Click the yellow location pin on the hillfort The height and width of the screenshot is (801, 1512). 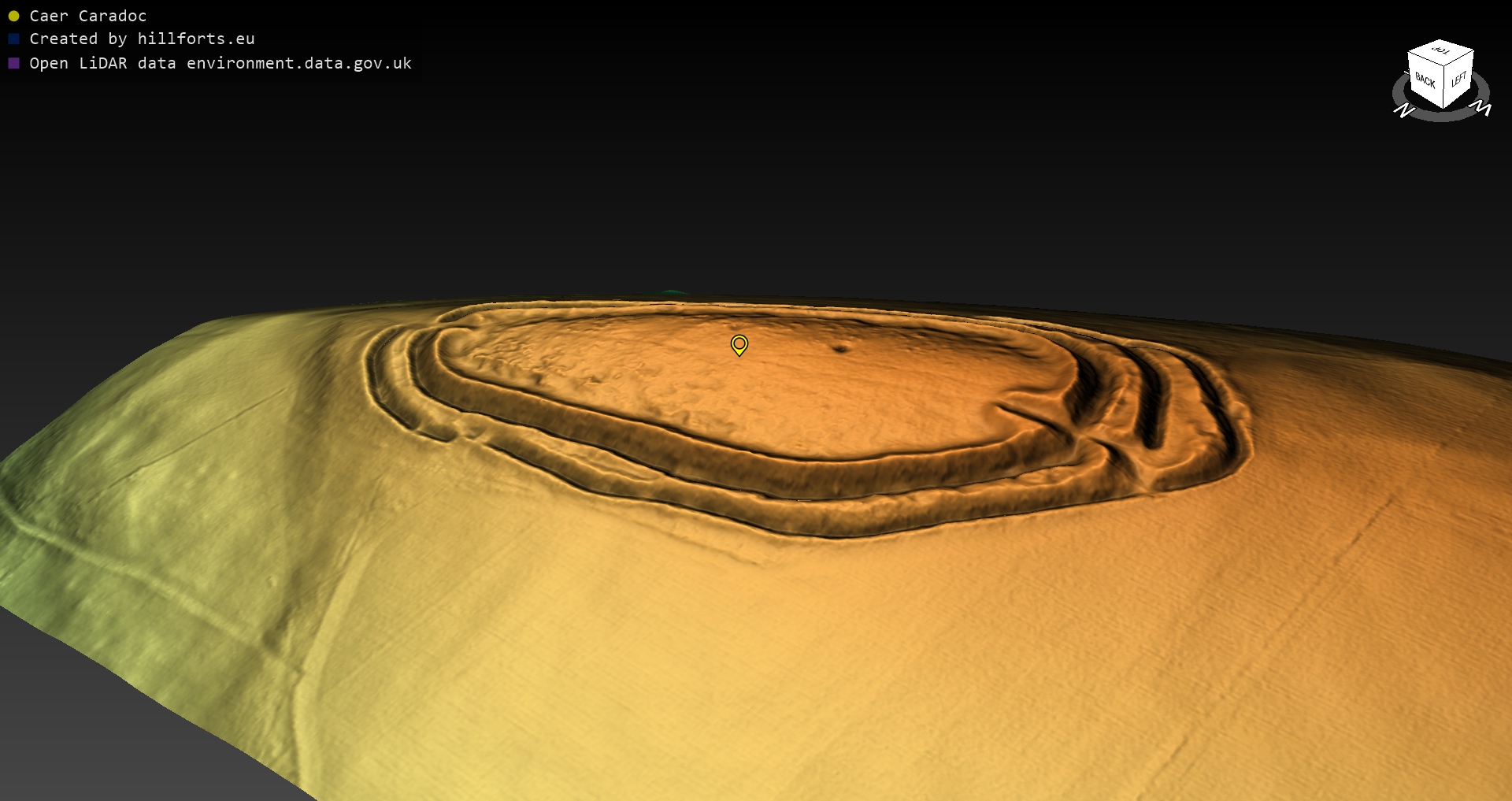(x=739, y=344)
